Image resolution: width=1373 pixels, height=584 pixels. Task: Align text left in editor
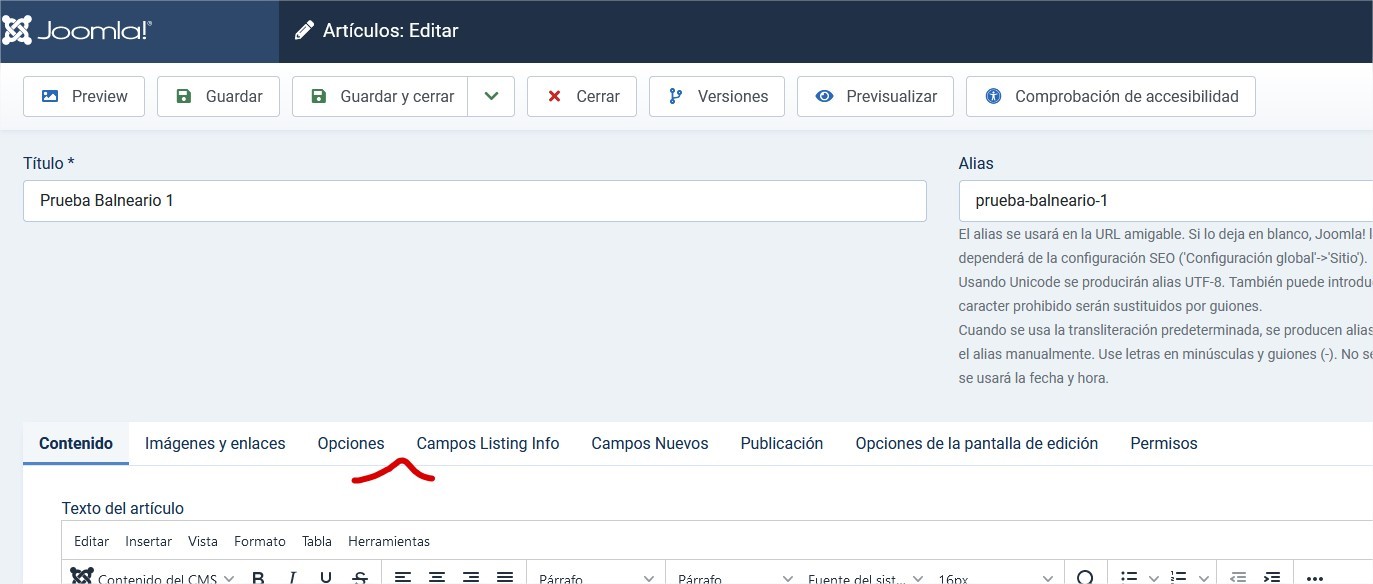coord(403,577)
